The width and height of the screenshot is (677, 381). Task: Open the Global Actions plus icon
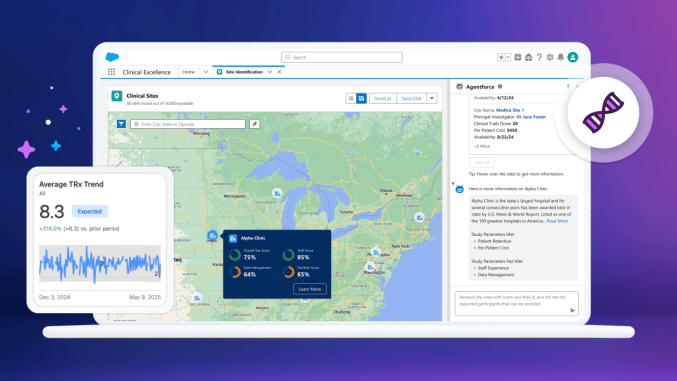point(518,57)
